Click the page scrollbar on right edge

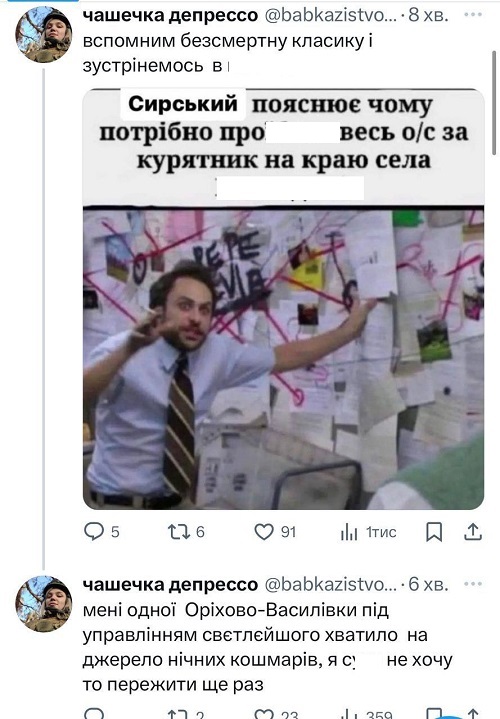pos(494,103)
